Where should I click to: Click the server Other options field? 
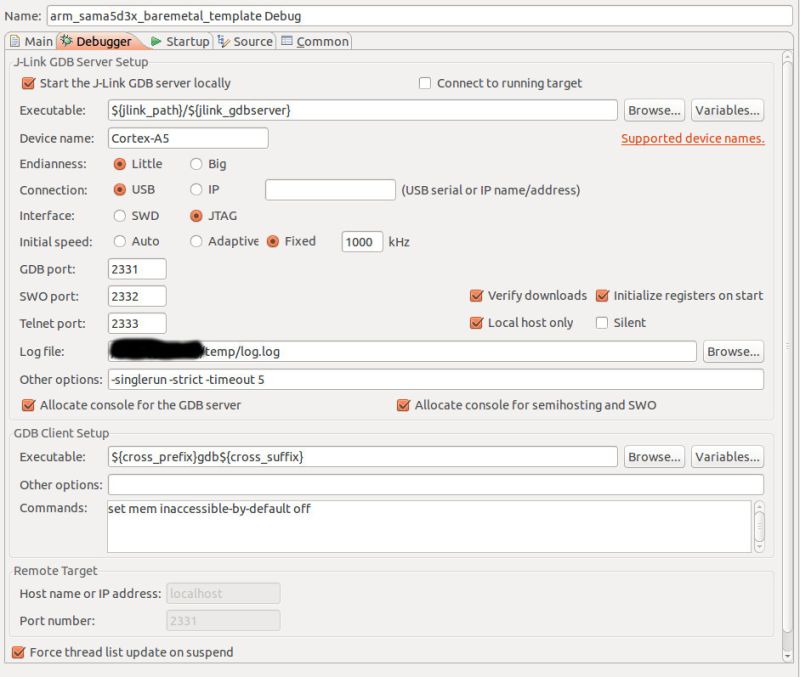click(436, 380)
